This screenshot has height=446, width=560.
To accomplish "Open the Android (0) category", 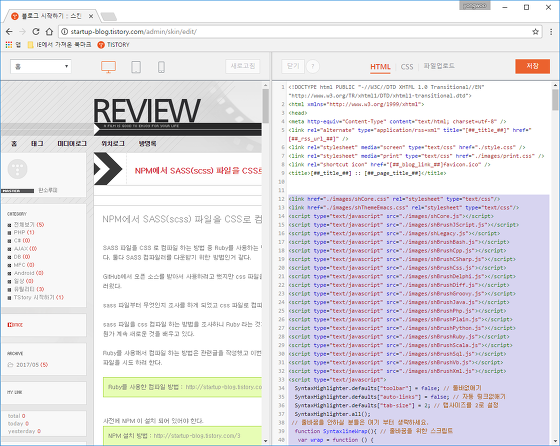I will pos(29,273).
